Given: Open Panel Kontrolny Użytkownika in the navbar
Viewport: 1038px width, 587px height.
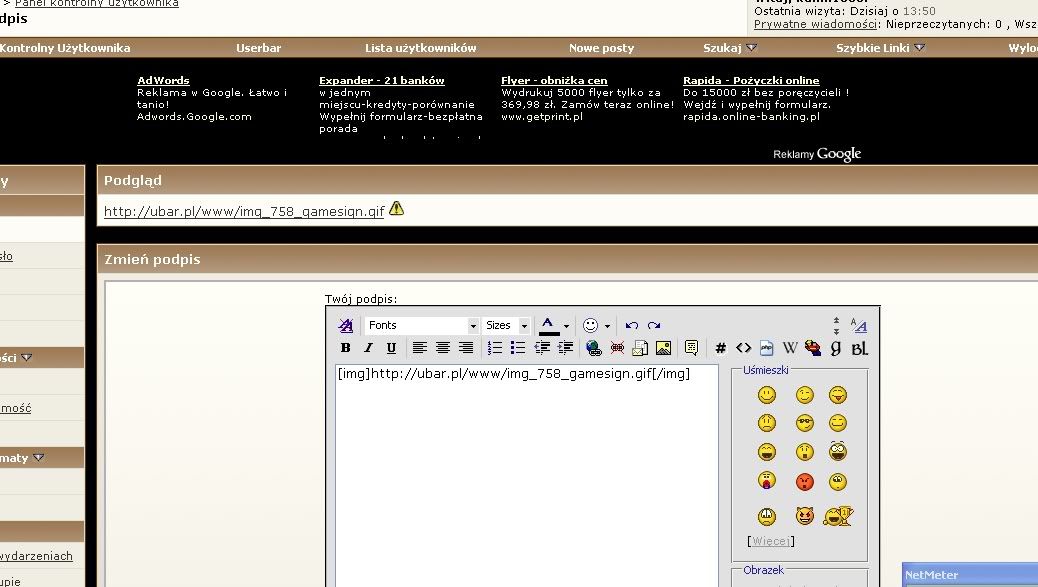Looking at the screenshot, I should [65, 48].
